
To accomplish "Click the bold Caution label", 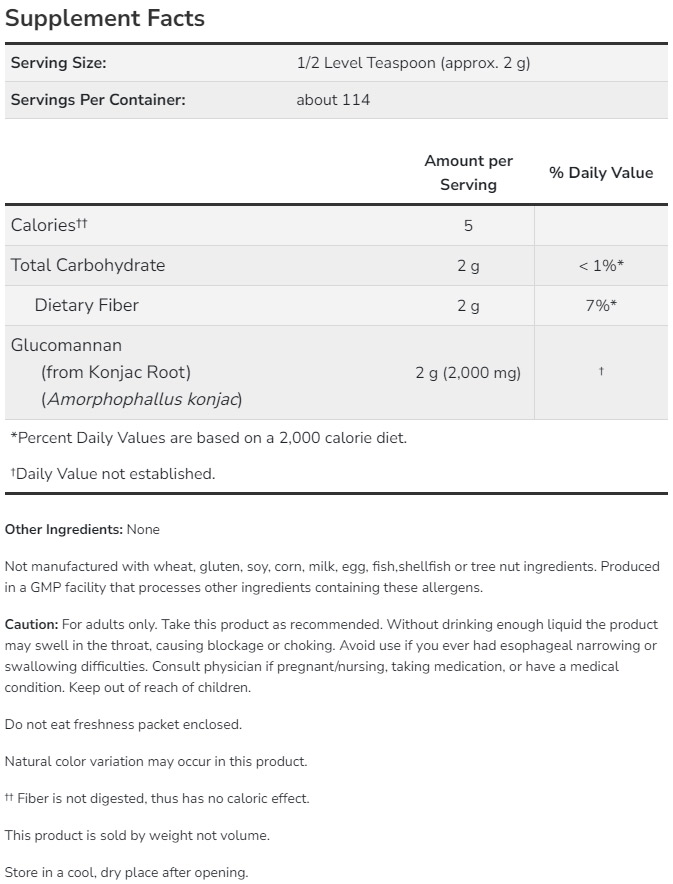I will (x=31, y=623).
